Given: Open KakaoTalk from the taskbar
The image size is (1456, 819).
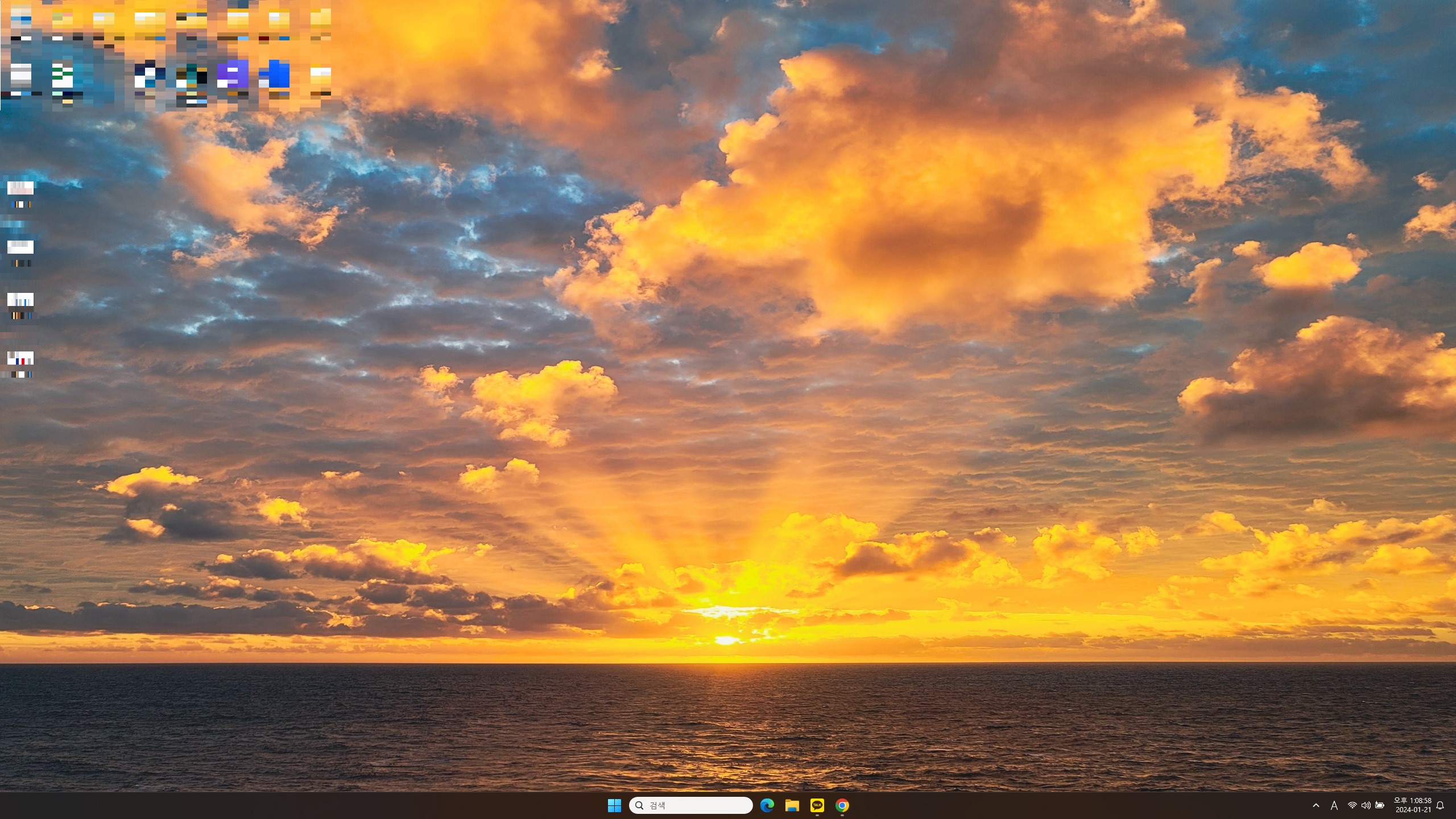Looking at the screenshot, I should click(x=817, y=805).
